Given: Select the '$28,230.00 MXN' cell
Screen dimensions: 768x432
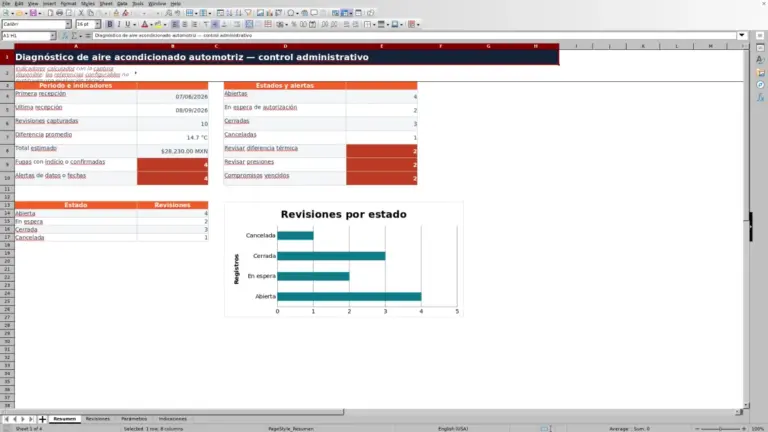Looking at the screenshot, I should [172, 151].
